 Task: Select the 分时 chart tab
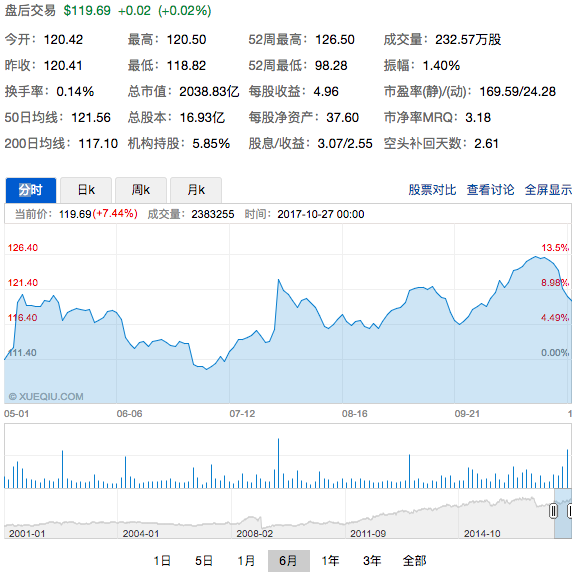tap(30, 190)
